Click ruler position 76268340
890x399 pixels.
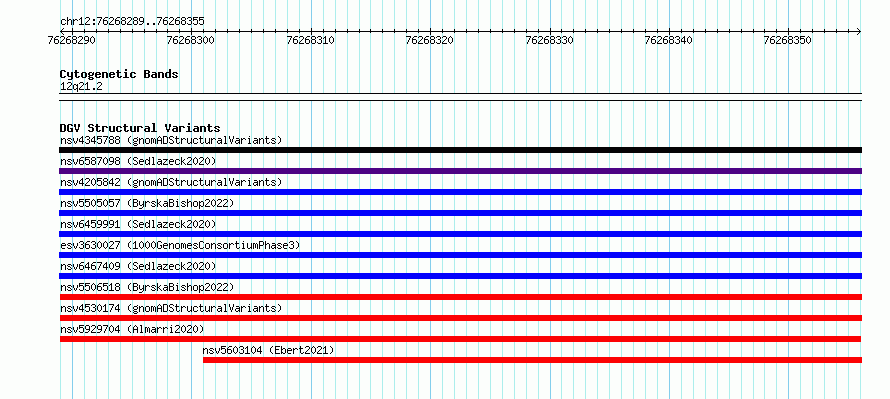pos(669,41)
